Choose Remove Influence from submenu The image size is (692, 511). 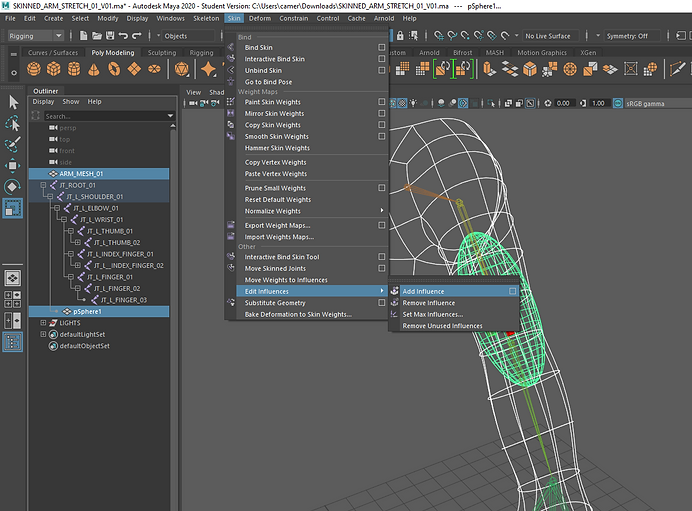(x=453, y=303)
